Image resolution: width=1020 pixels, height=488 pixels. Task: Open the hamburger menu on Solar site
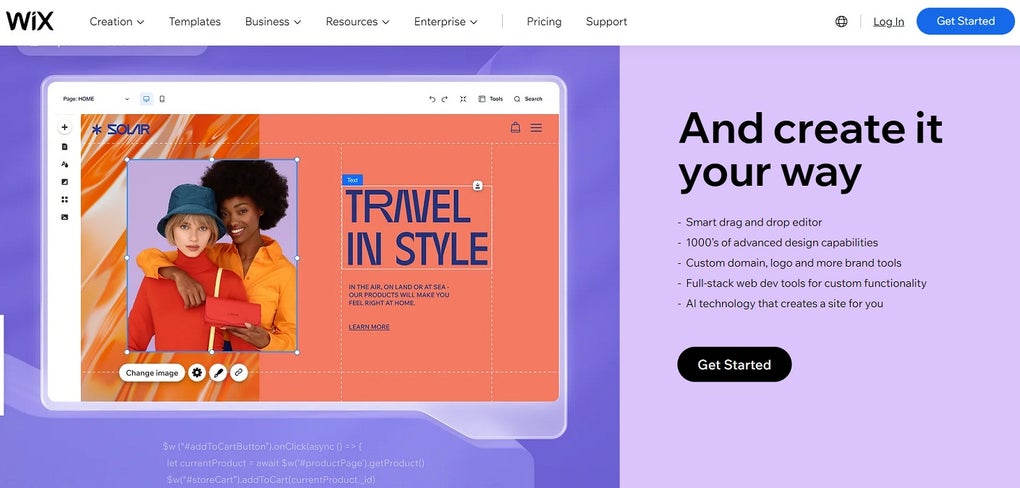click(536, 128)
